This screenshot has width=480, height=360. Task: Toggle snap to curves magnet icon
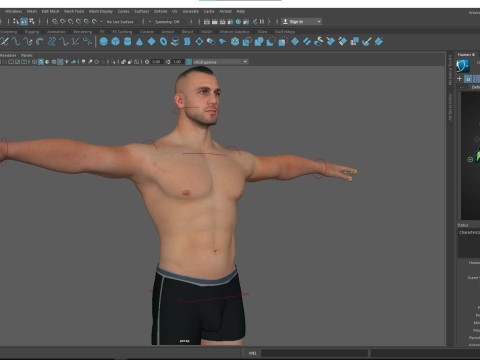[63, 22]
